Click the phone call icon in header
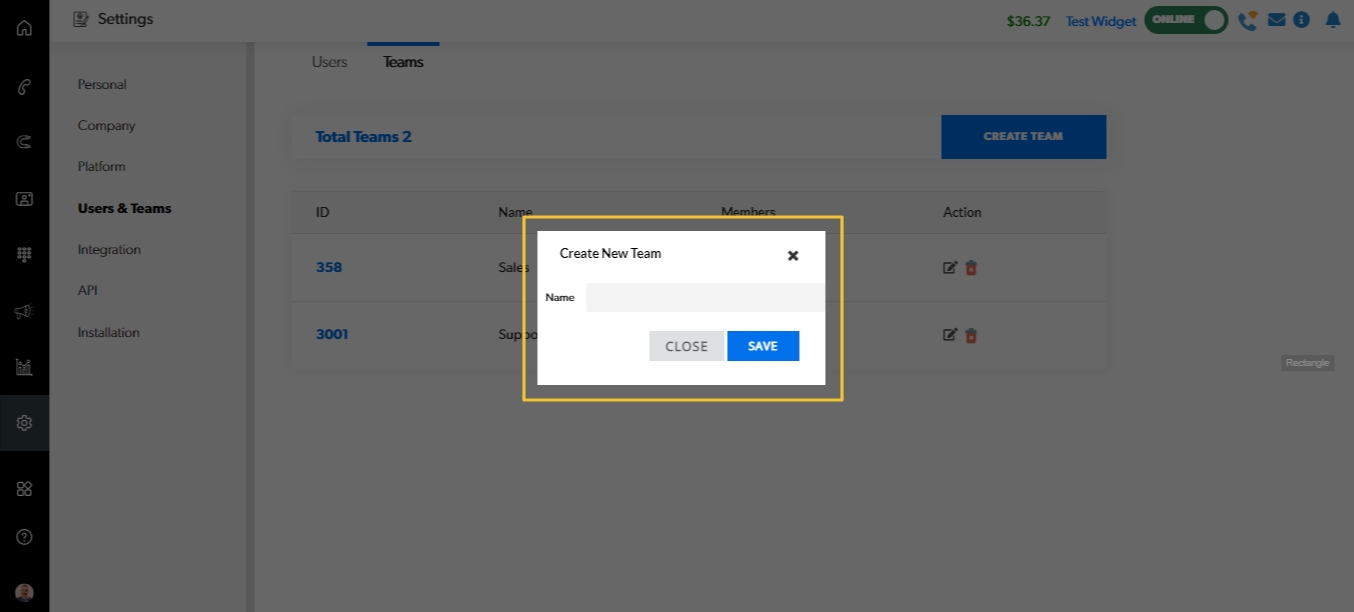Screen dimensions: 1354x612 pos(1247,20)
